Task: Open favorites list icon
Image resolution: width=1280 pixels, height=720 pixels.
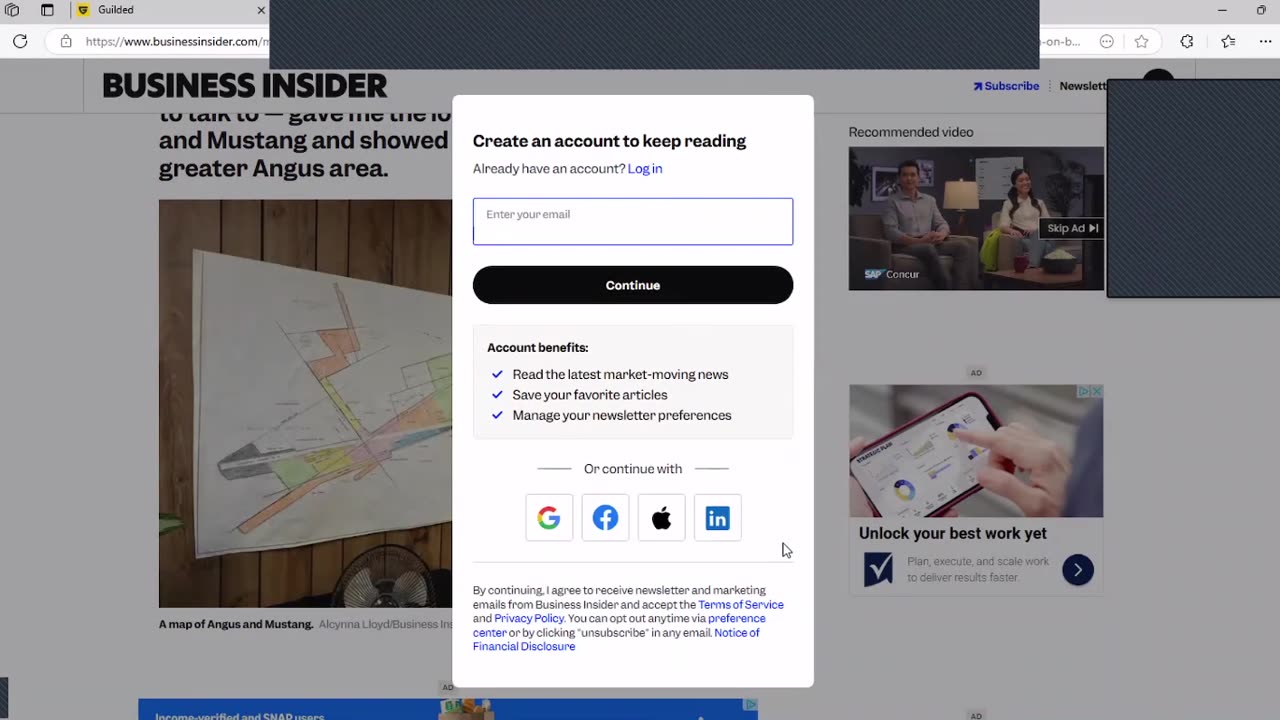Action: tap(1228, 41)
